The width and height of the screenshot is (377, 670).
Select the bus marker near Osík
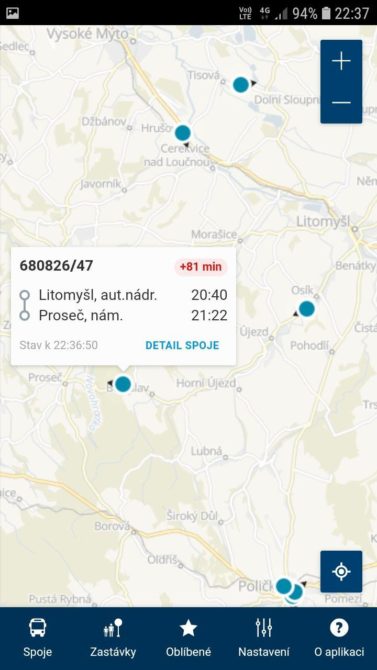pyautogui.click(x=306, y=309)
